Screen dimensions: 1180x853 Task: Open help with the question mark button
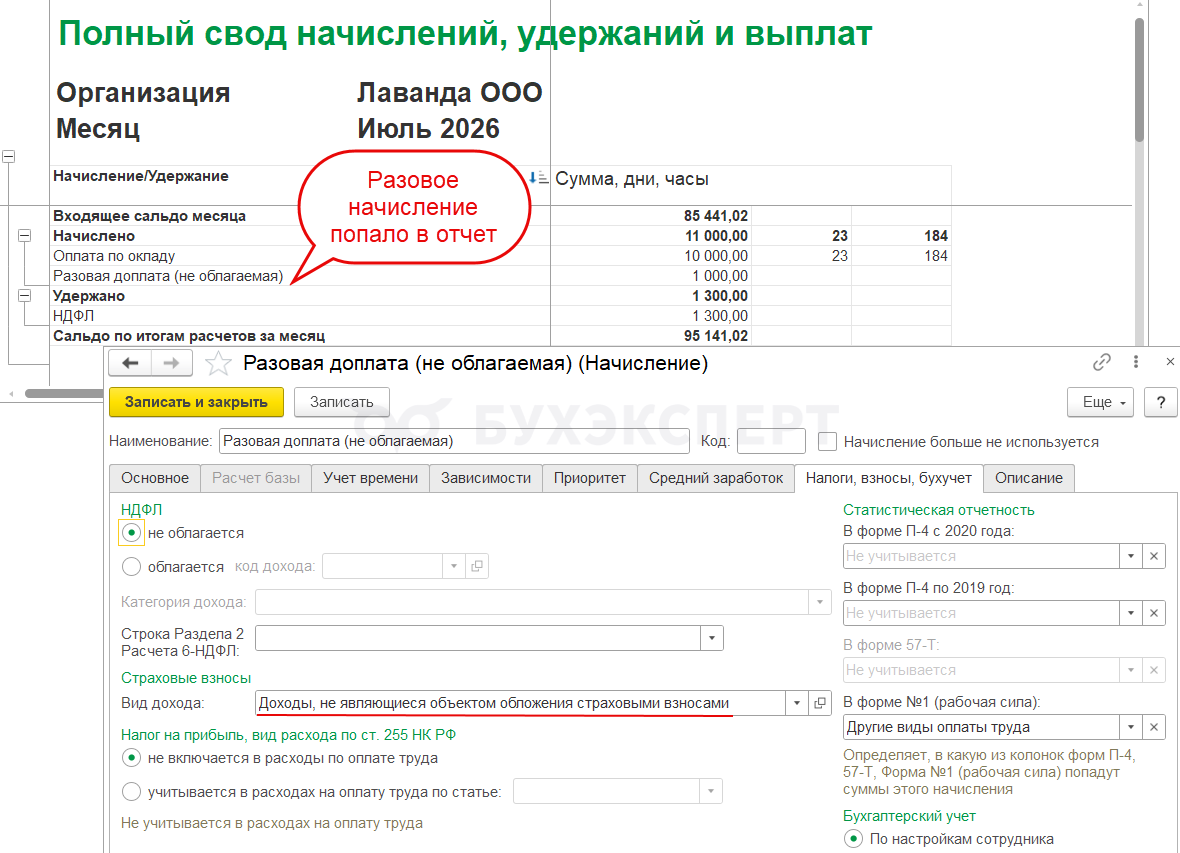tap(1160, 402)
